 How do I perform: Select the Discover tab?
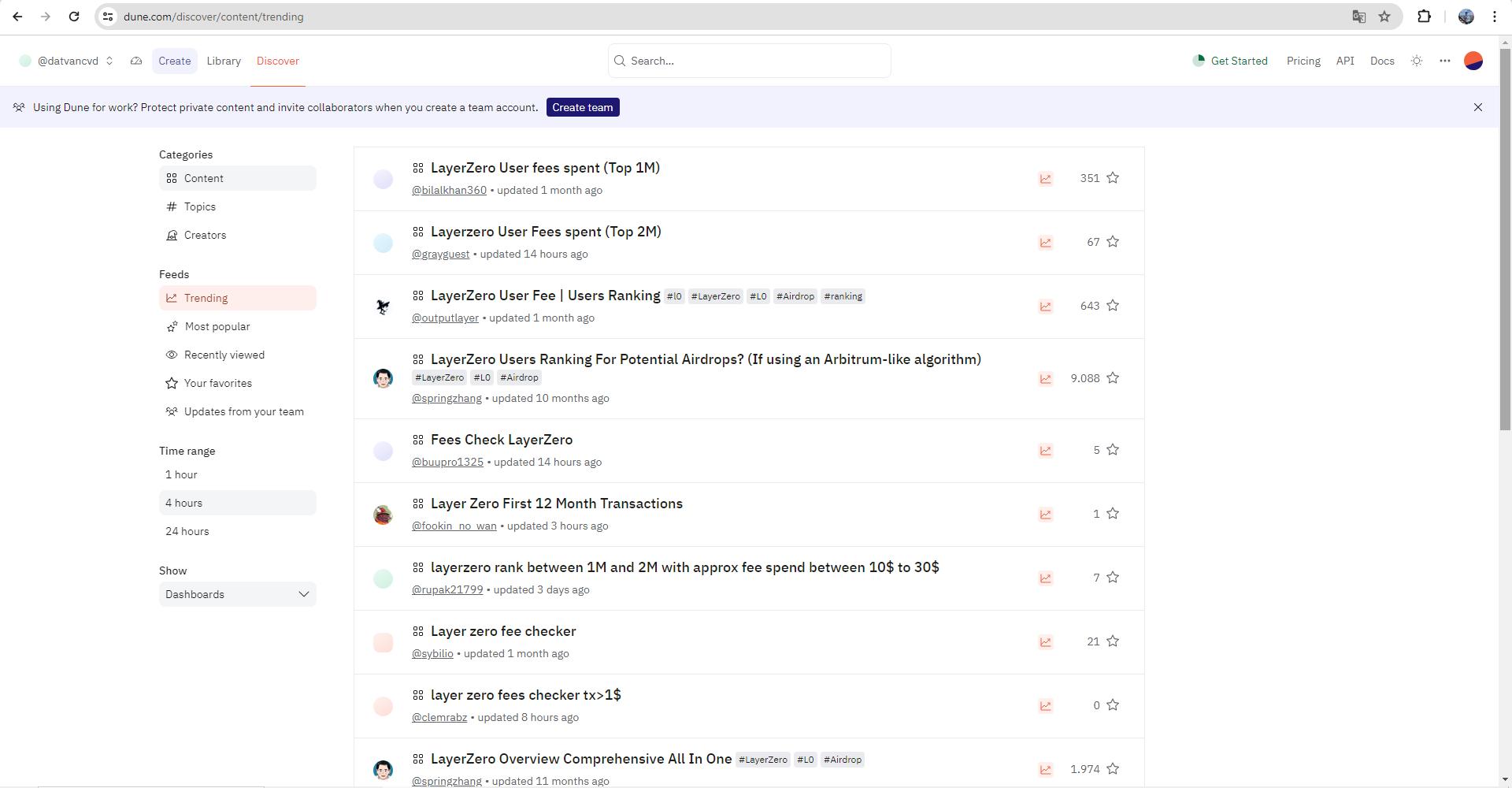pyautogui.click(x=278, y=61)
